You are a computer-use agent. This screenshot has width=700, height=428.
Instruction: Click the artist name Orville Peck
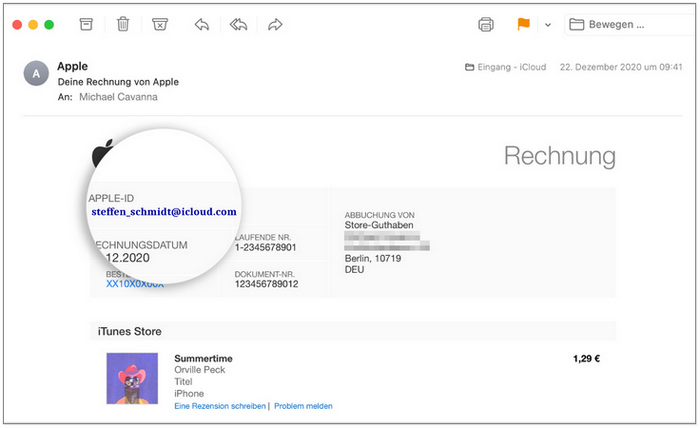pos(200,370)
